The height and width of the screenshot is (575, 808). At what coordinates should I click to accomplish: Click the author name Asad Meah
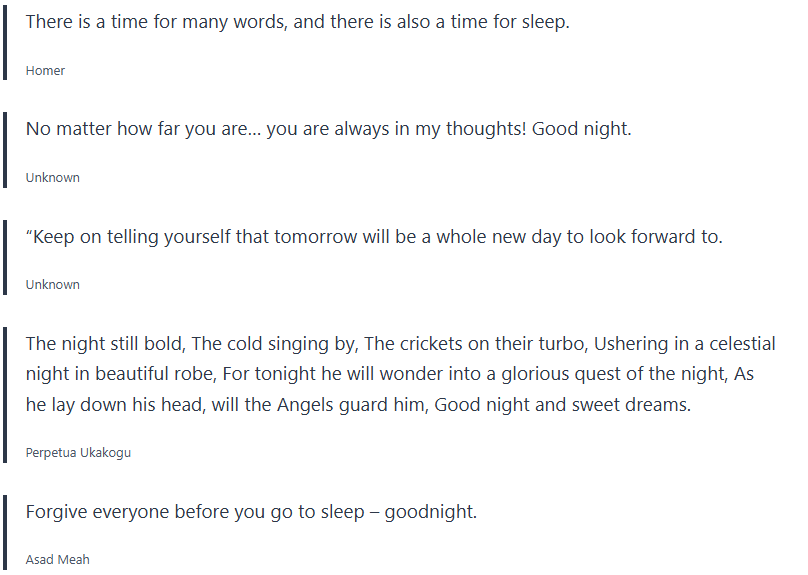click(x=57, y=560)
